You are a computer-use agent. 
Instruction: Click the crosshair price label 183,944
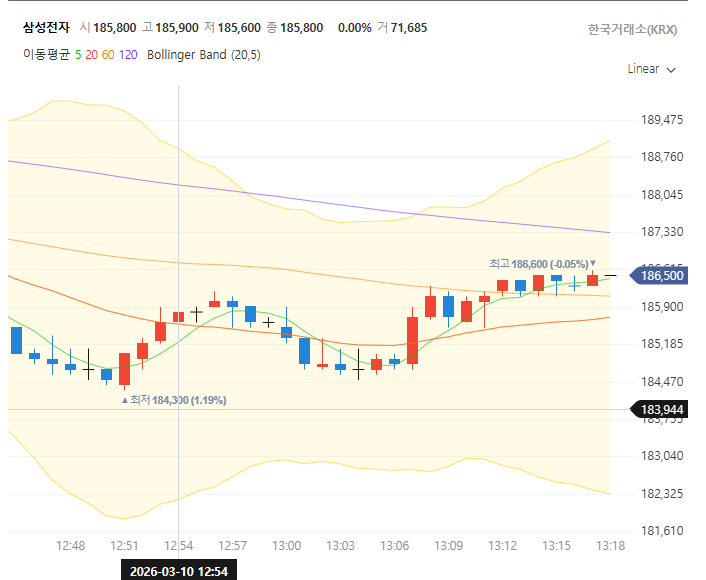click(x=659, y=409)
